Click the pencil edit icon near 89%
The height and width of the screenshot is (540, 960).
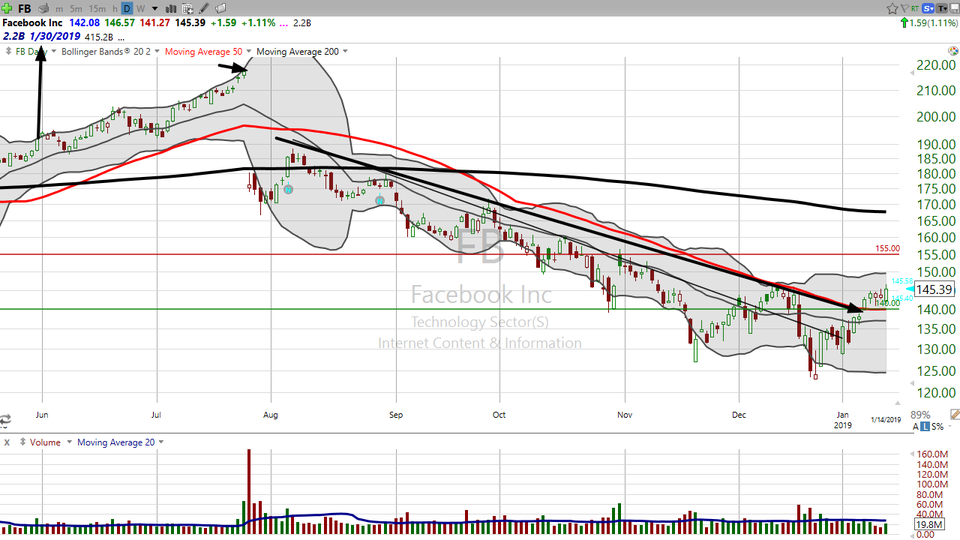(954, 414)
